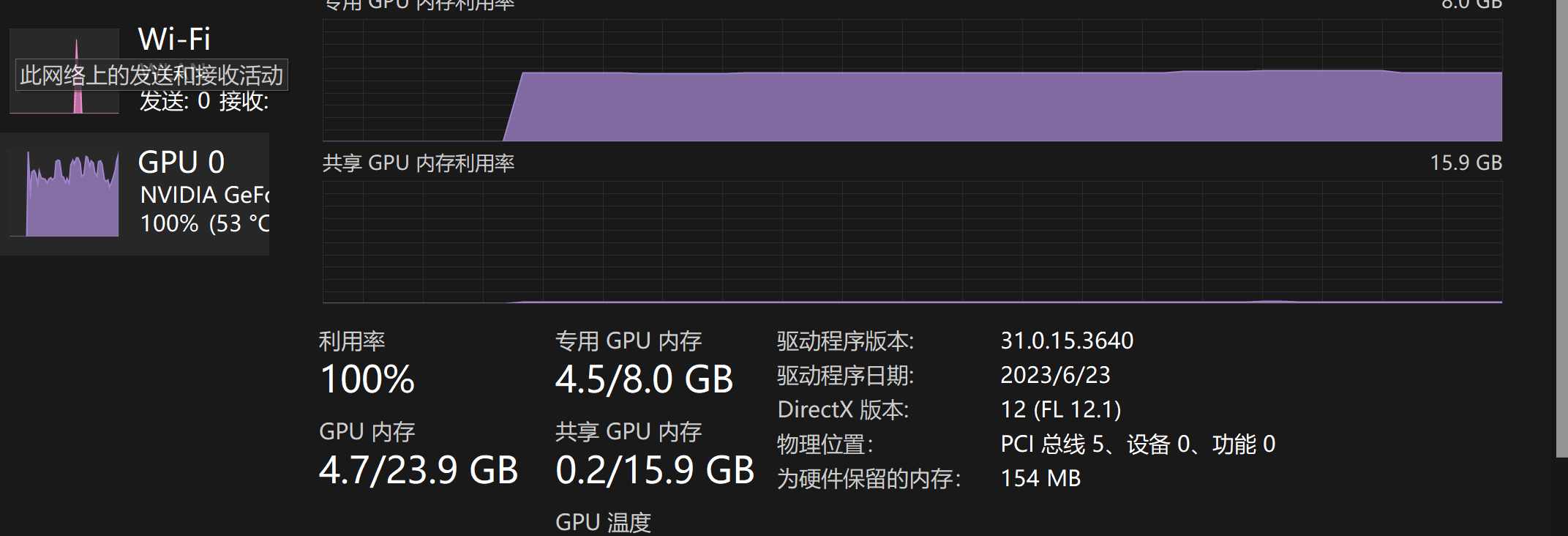Open the Wi-Fi entry in the sidebar

[x=174, y=40]
